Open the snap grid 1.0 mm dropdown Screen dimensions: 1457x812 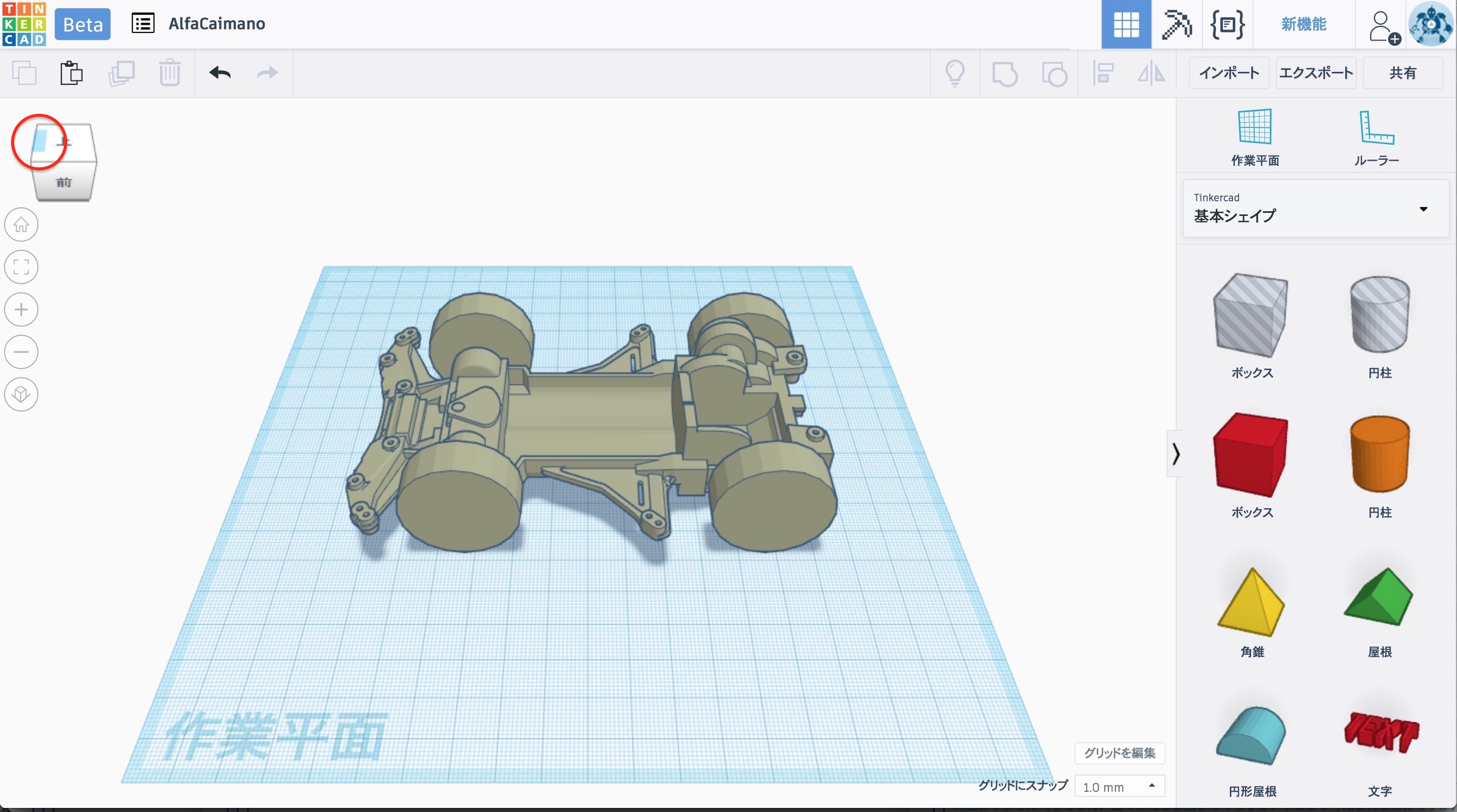pyautogui.click(x=1120, y=787)
